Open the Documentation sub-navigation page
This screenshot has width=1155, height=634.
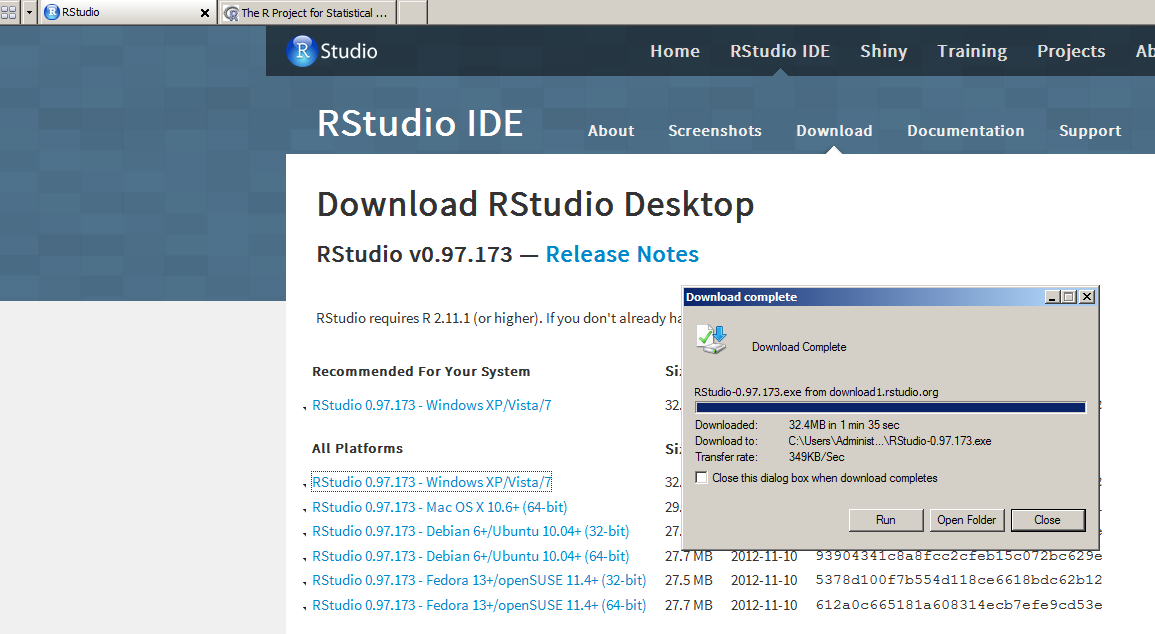click(966, 130)
